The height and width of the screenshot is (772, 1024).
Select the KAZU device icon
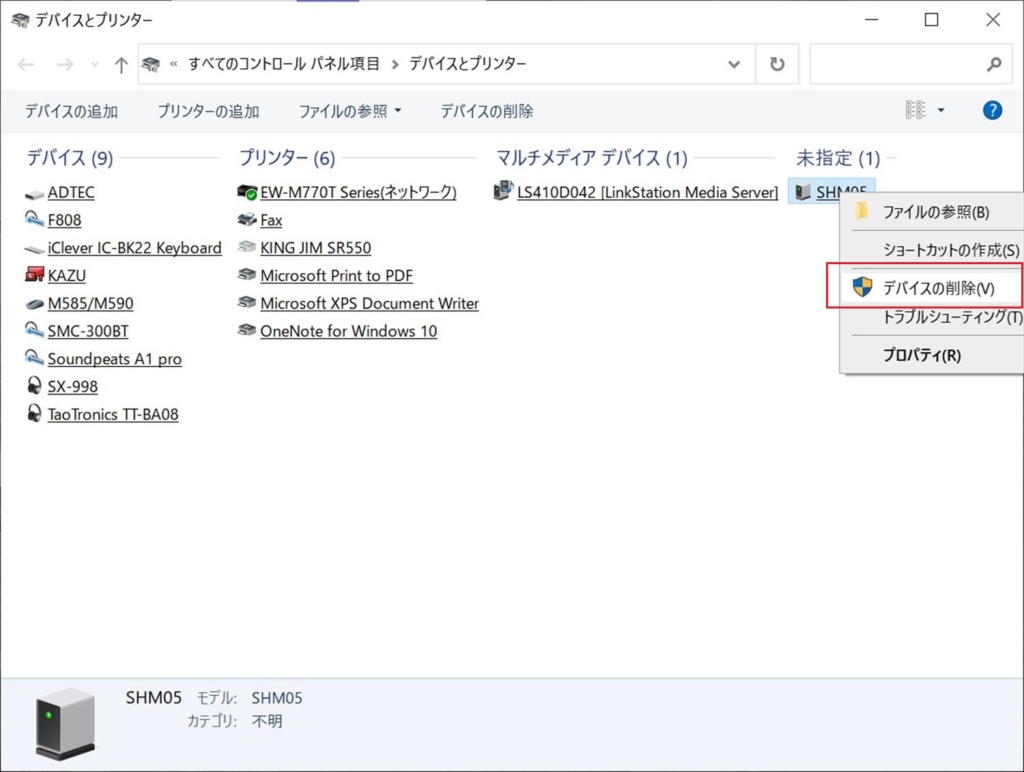click(x=34, y=275)
